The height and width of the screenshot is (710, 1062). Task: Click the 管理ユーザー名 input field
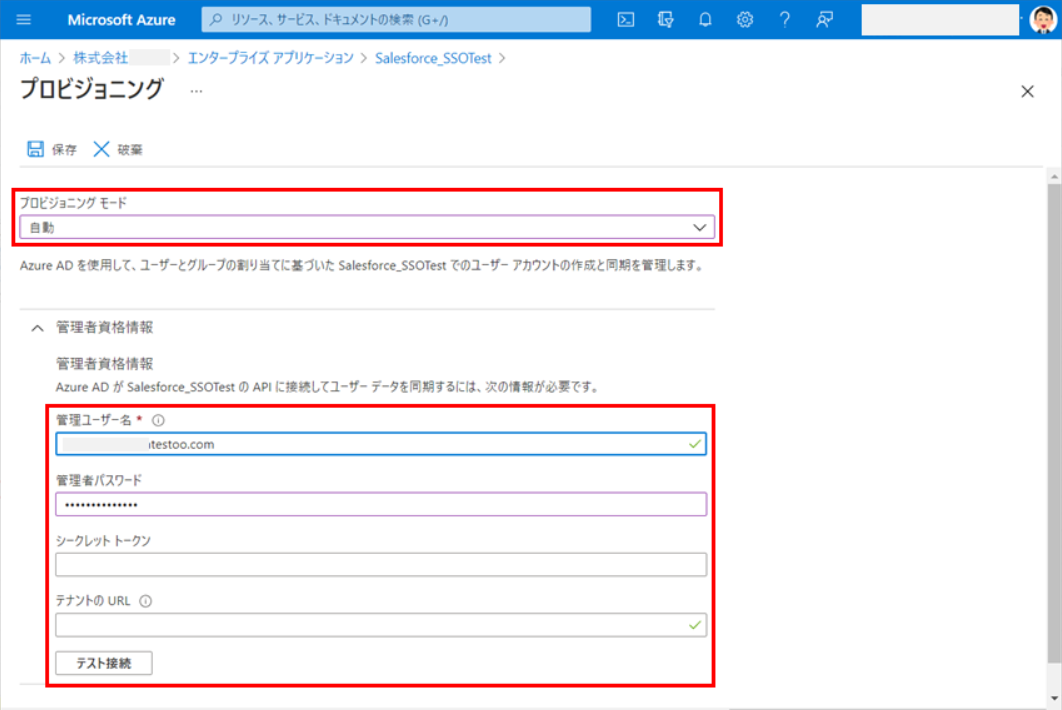pyautogui.click(x=381, y=444)
